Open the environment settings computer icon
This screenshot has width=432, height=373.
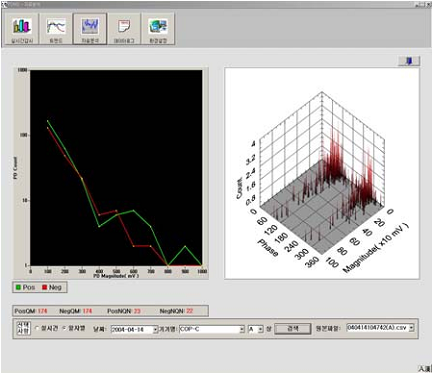click(x=158, y=29)
